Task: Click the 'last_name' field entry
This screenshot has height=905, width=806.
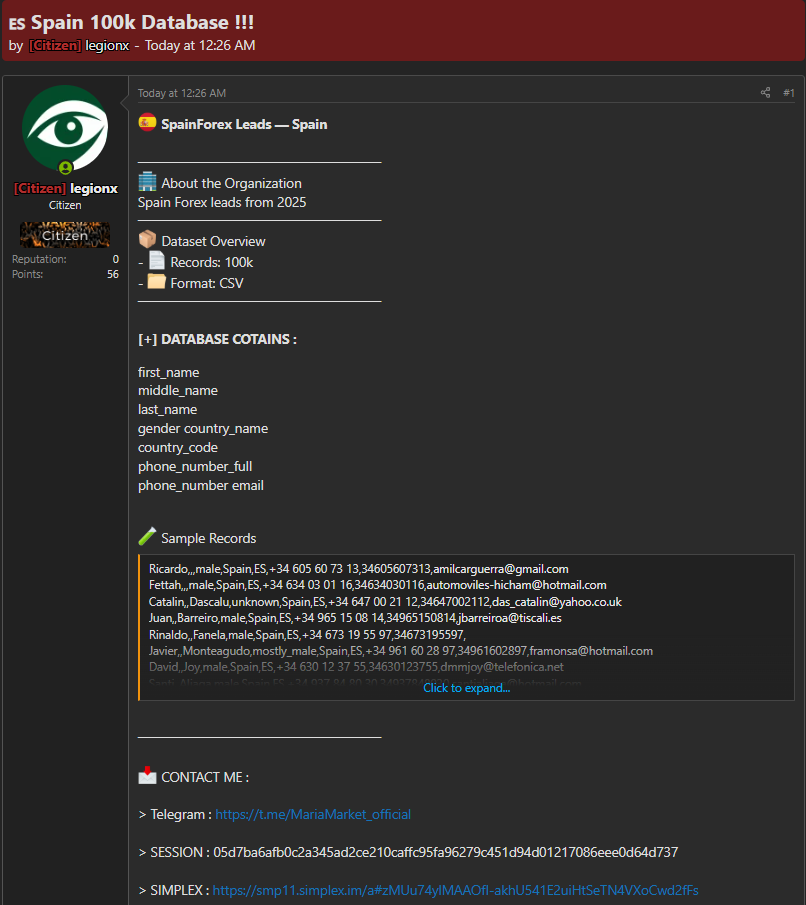Action: tap(167, 410)
